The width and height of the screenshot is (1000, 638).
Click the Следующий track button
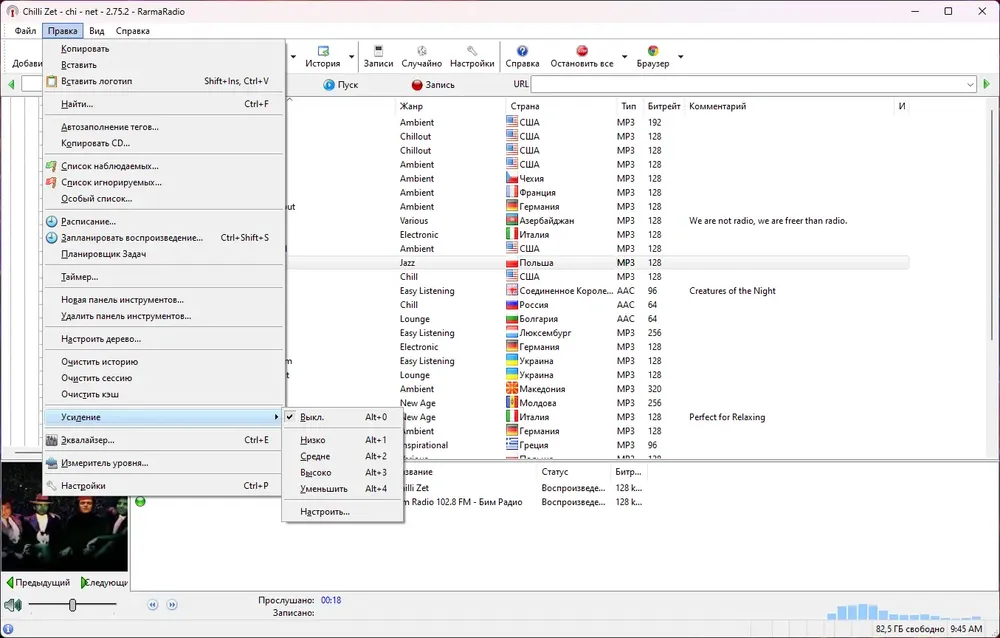pos(105,582)
